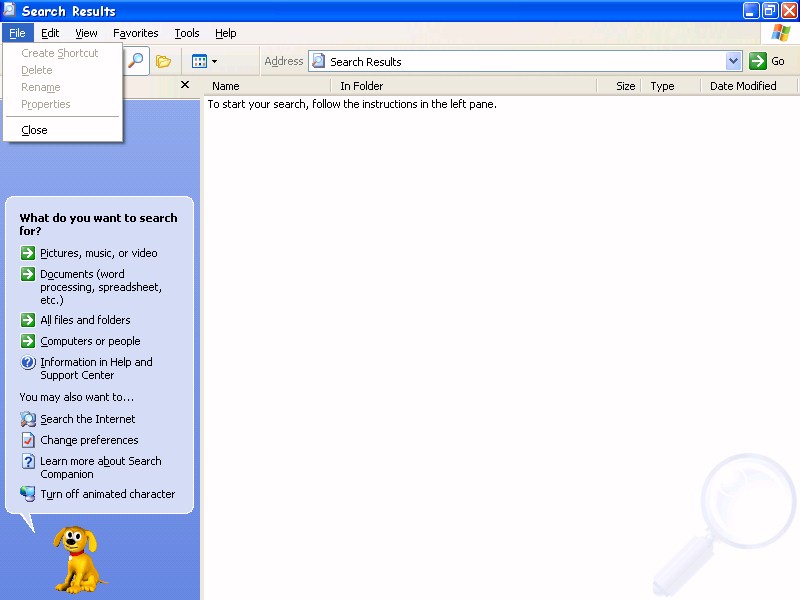Open the Edit menu
This screenshot has width=800, height=600.
pyautogui.click(x=50, y=33)
